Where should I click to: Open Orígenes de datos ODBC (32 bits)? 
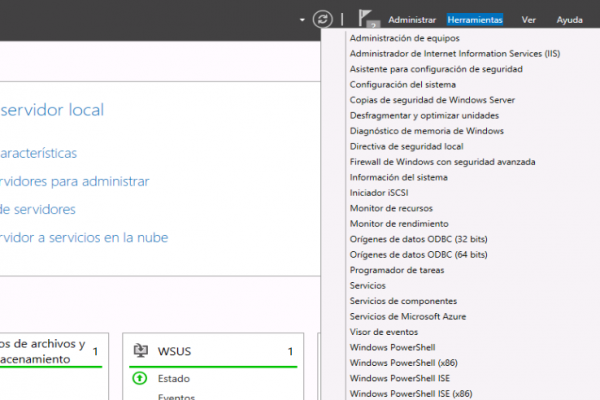(x=418, y=239)
